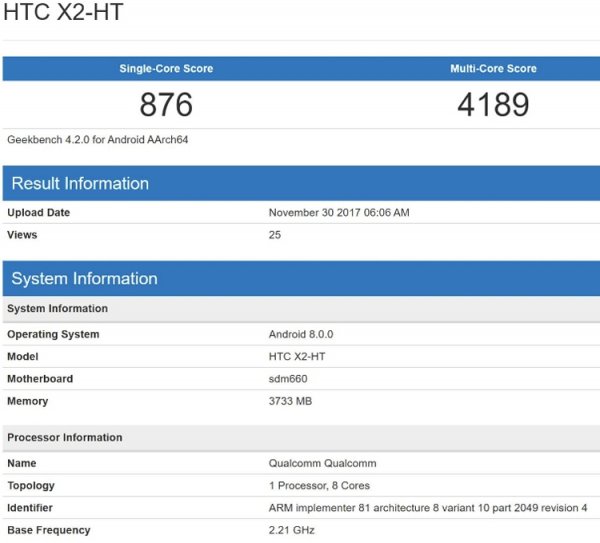Click the gray System Information subheader row
Viewport: 600px width, 543px height.
58,309
